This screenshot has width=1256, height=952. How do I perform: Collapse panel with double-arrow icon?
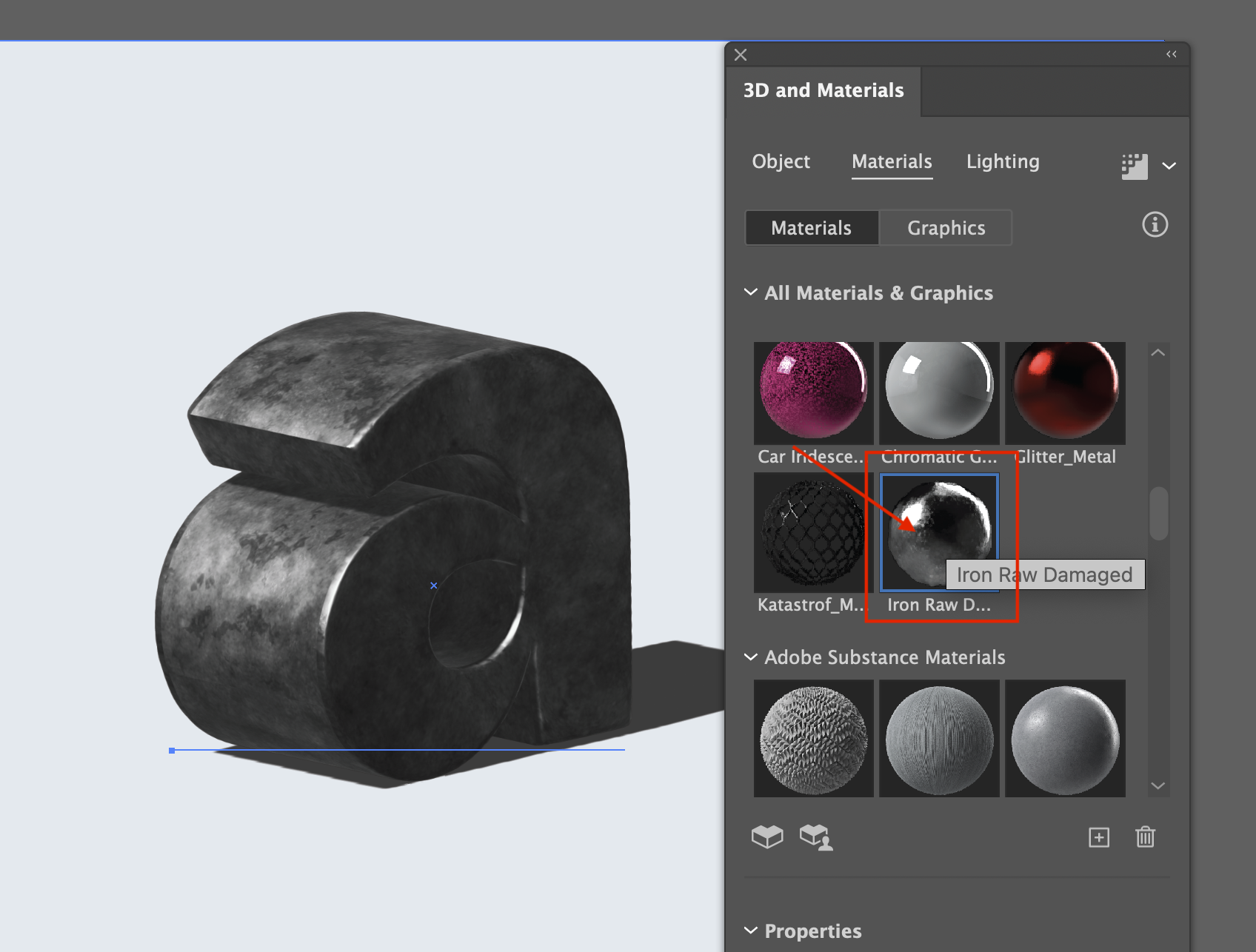[x=1171, y=54]
